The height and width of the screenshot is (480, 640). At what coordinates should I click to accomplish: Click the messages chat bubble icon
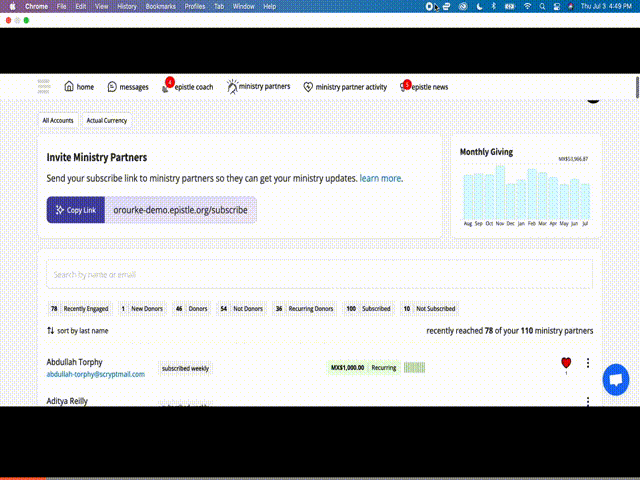(112, 87)
